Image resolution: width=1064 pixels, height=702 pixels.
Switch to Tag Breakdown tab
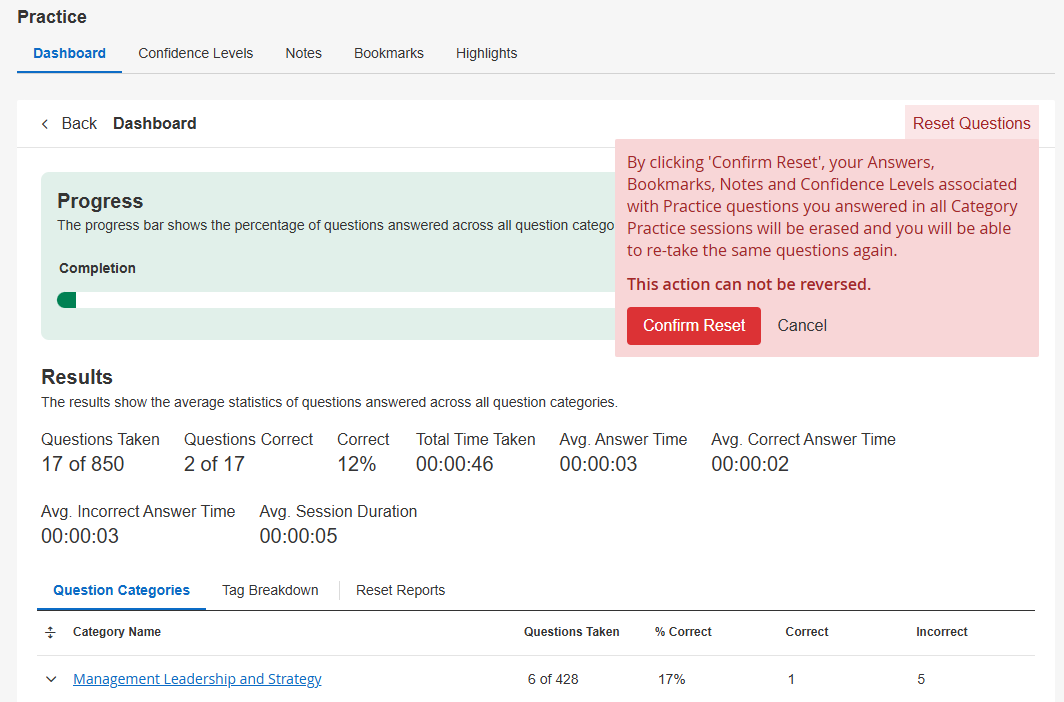pos(270,590)
